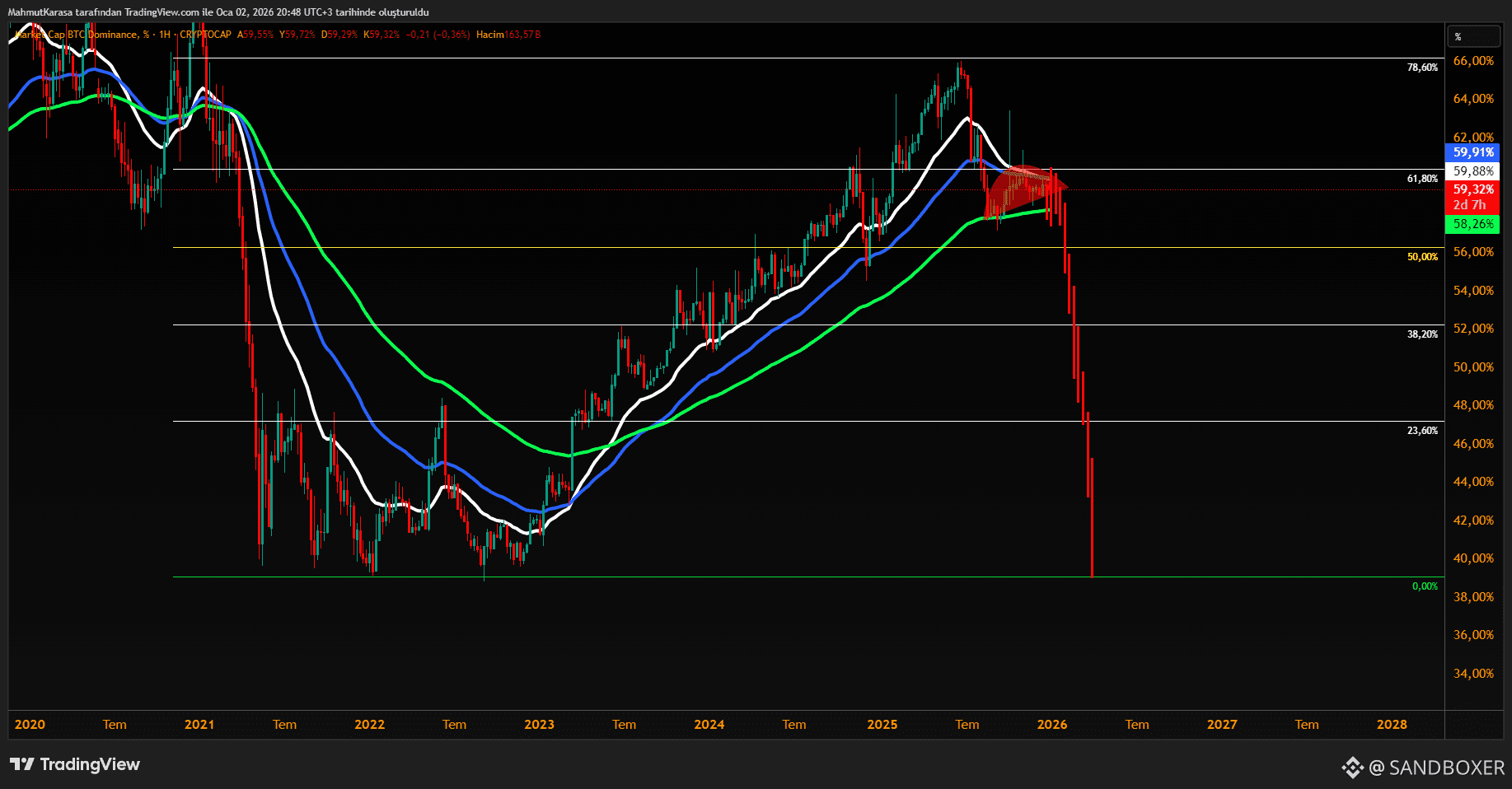Click the yellow 50,00% Fibonacci level label

coord(1422,257)
